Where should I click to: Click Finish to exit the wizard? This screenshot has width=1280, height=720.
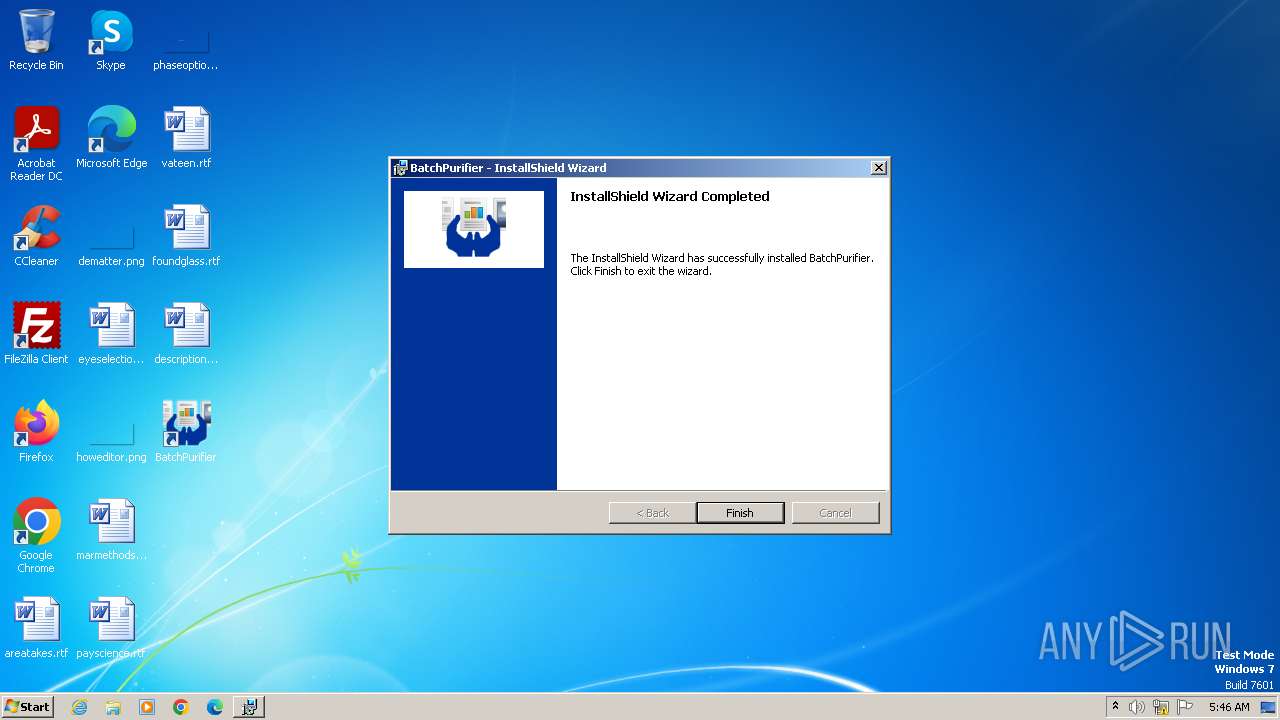tap(740, 513)
